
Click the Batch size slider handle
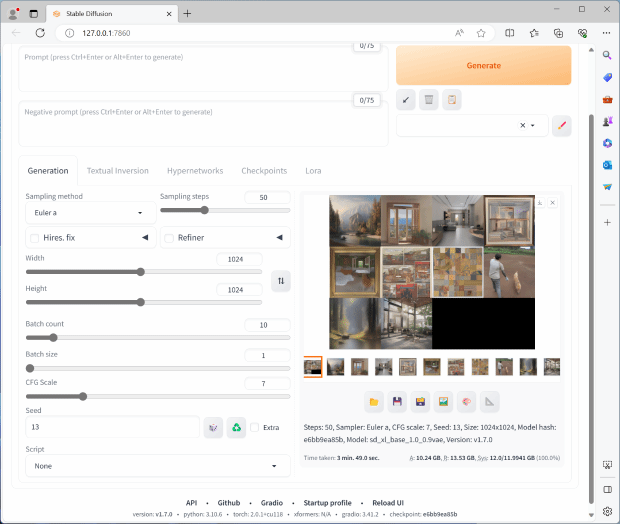pyautogui.click(x=30, y=368)
